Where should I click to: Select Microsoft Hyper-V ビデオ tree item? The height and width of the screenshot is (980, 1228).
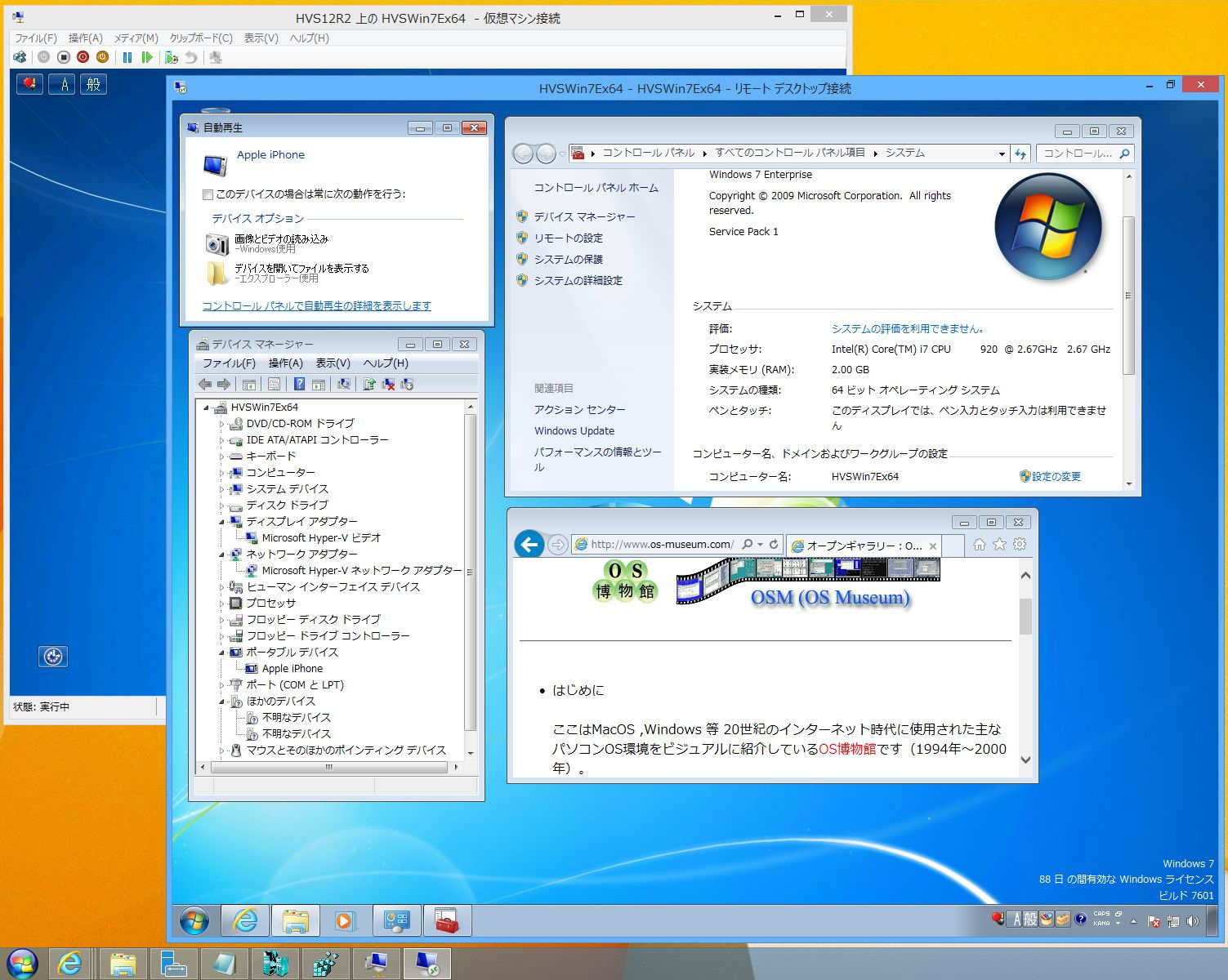pyautogui.click(x=321, y=538)
